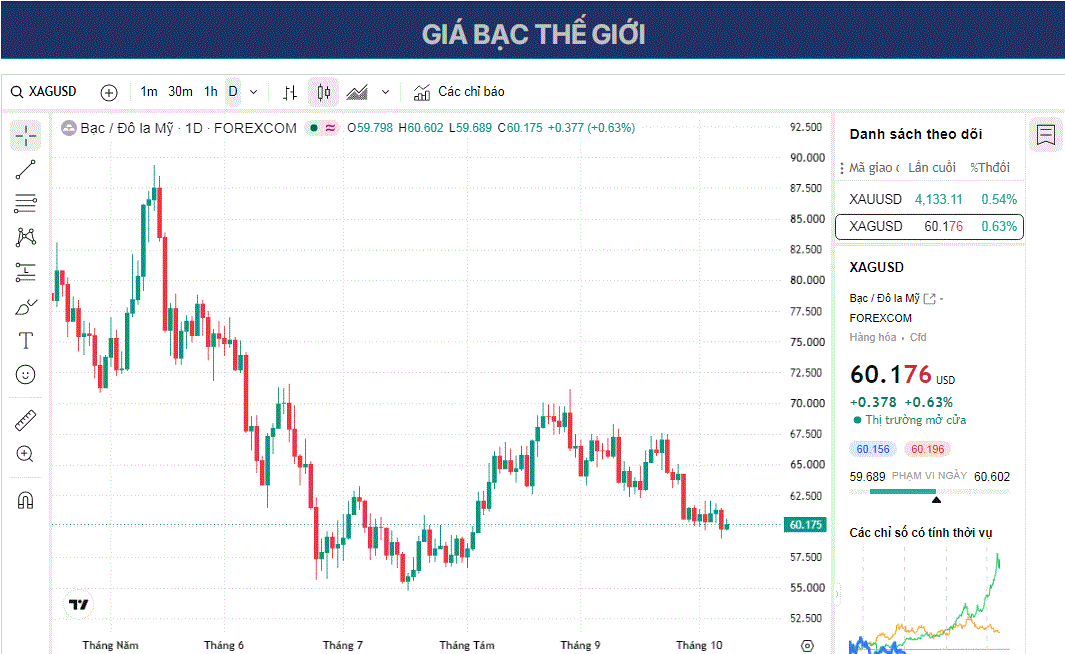Select XAUUSD row in watchlist
Screen dimensions: 1065x654
(x=929, y=199)
